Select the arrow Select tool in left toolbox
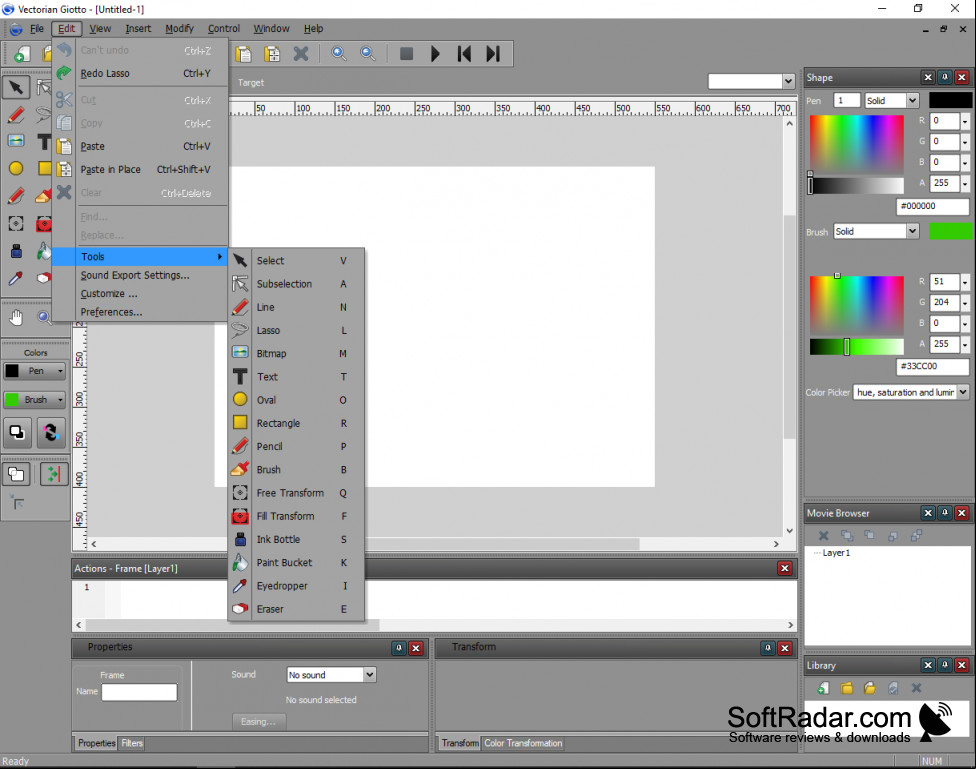976x769 pixels. click(16, 87)
